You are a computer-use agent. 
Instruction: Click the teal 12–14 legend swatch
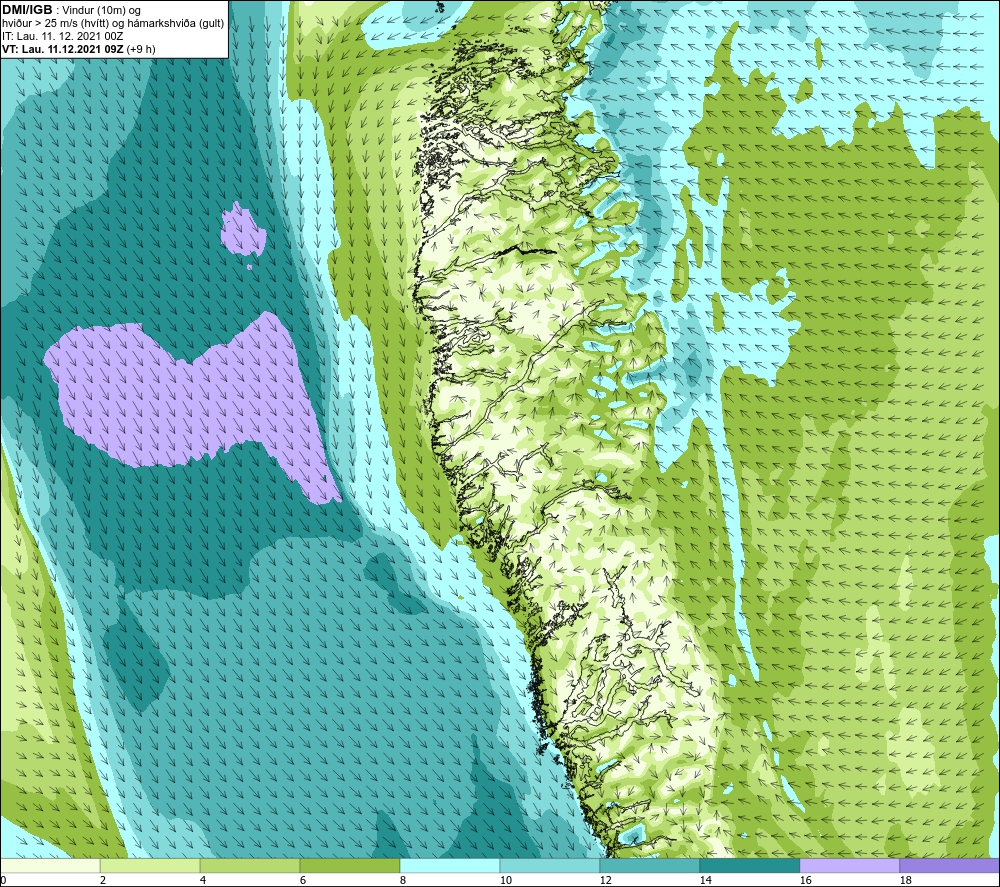pos(649,865)
